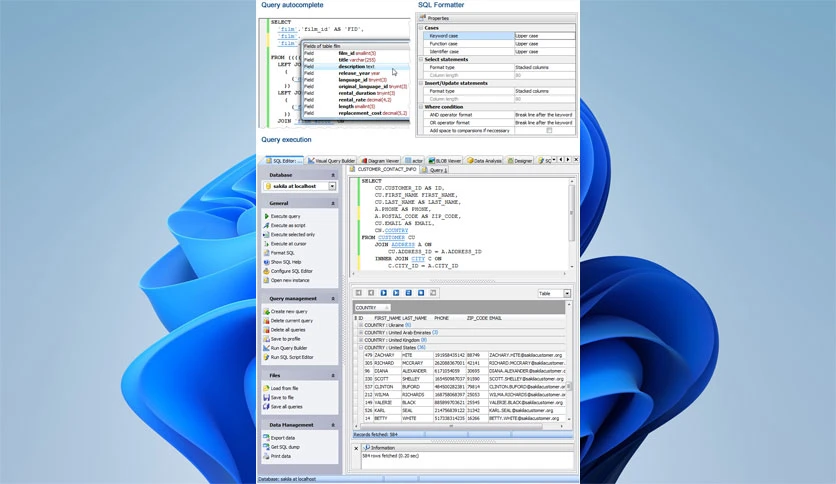Click the Create new query icon
The height and width of the screenshot is (484, 836).
(267, 311)
